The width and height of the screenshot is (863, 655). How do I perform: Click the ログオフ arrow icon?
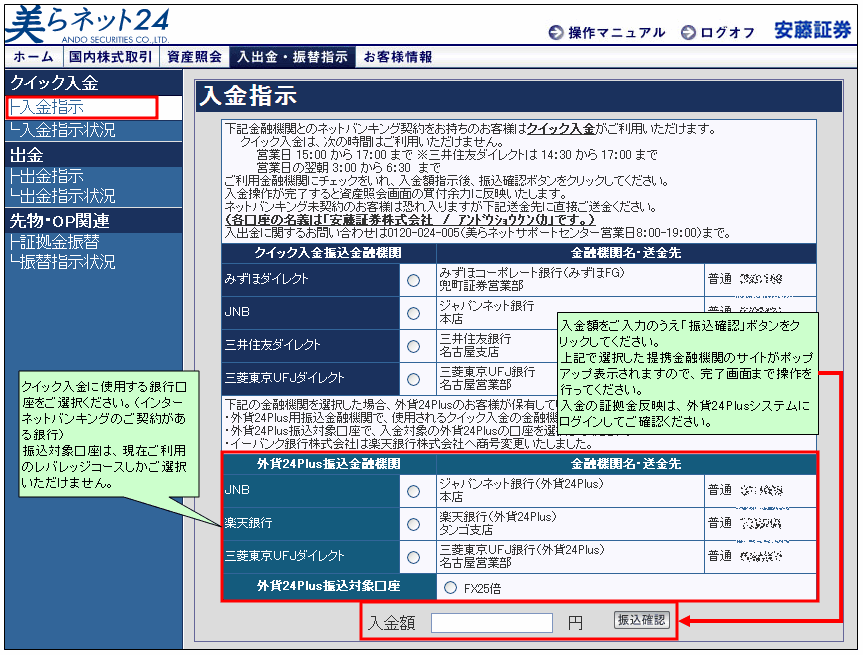point(688,32)
